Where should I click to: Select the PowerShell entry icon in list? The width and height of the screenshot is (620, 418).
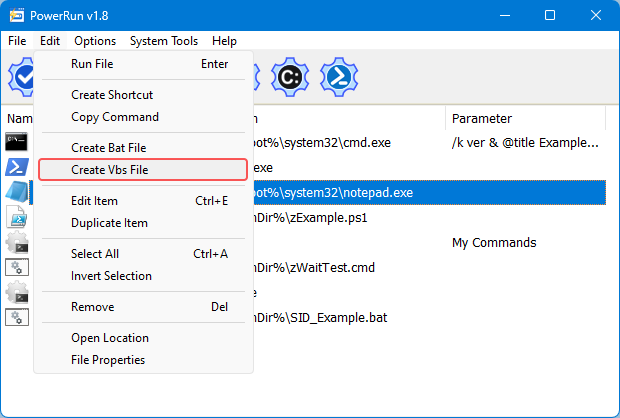(x=17, y=167)
